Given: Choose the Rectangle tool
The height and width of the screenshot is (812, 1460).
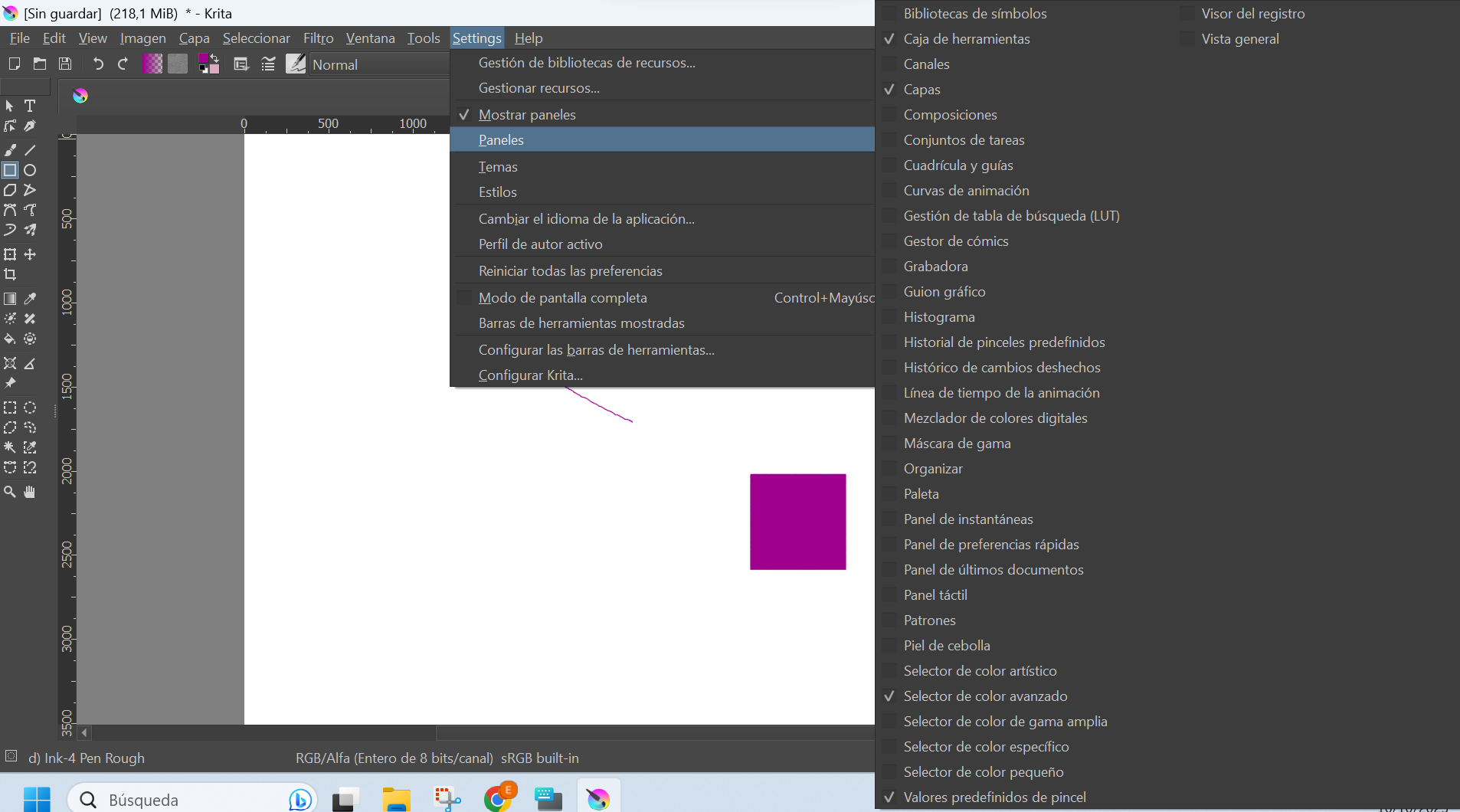Looking at the screenshot, I should pos(10,170).
